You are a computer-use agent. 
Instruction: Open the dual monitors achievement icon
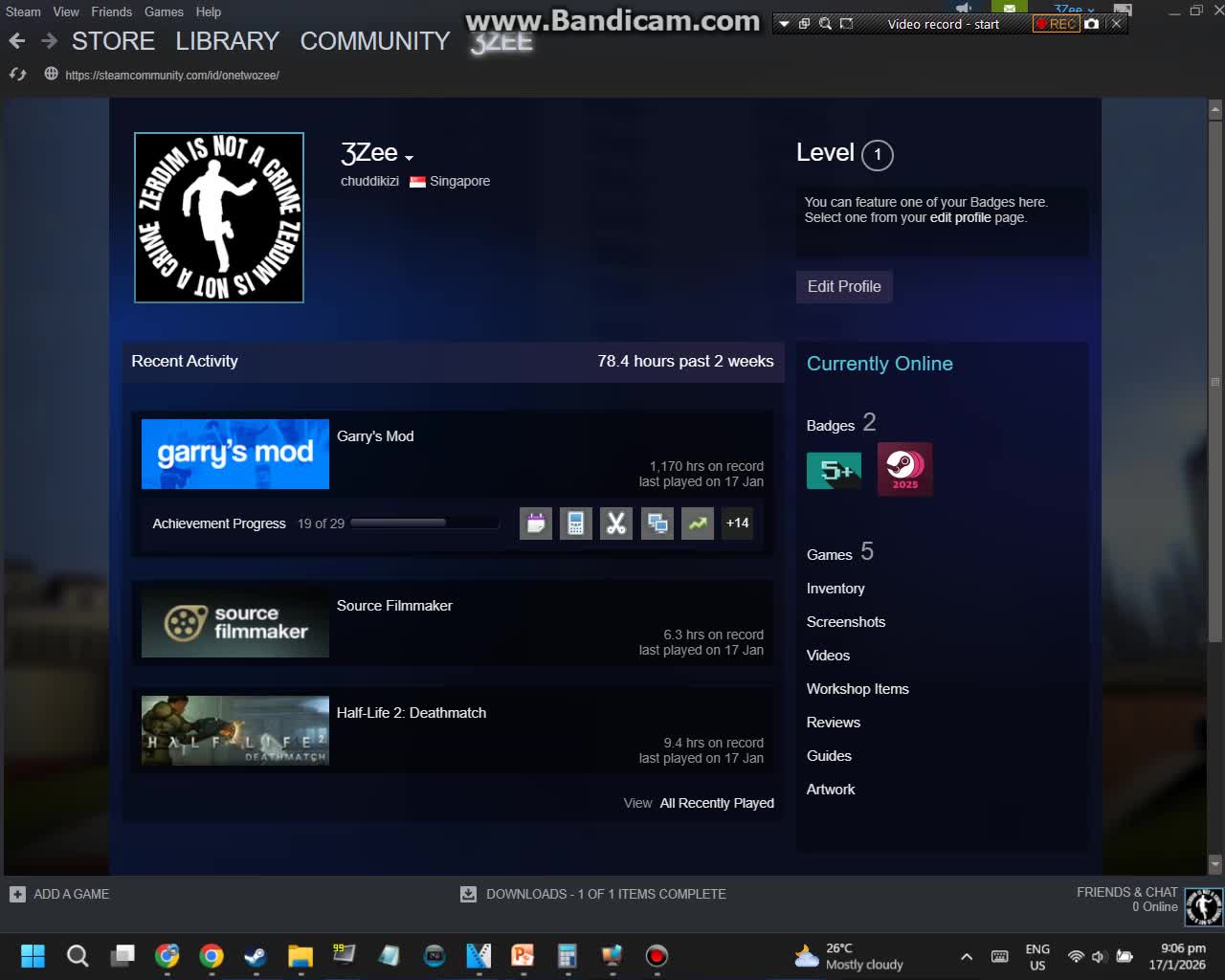[657, 523]
